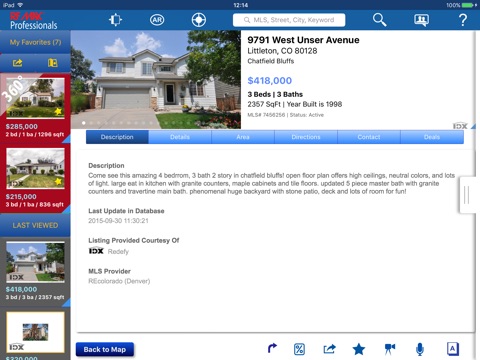Open help via the question mark icon

pyautogui.click(x=463, y=20)
